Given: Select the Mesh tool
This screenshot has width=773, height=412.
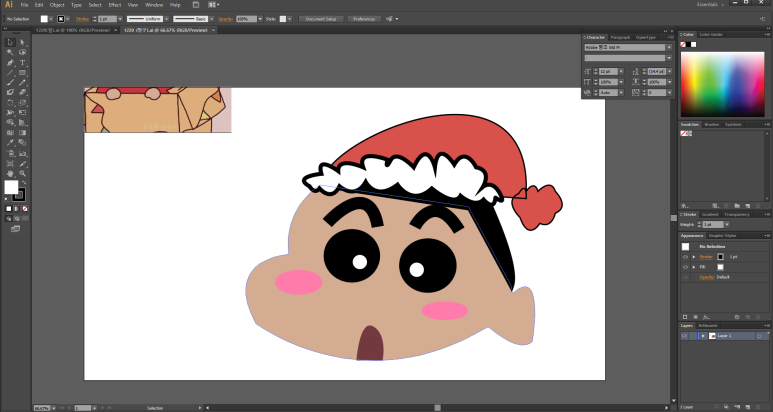Looking at the screenshot, I should click(10, 133).
